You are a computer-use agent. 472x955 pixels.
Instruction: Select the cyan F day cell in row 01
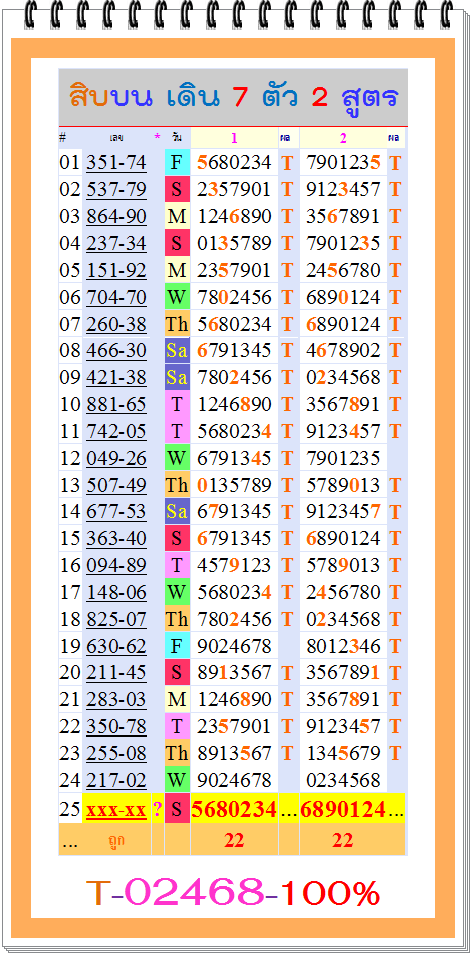(177, 163)
